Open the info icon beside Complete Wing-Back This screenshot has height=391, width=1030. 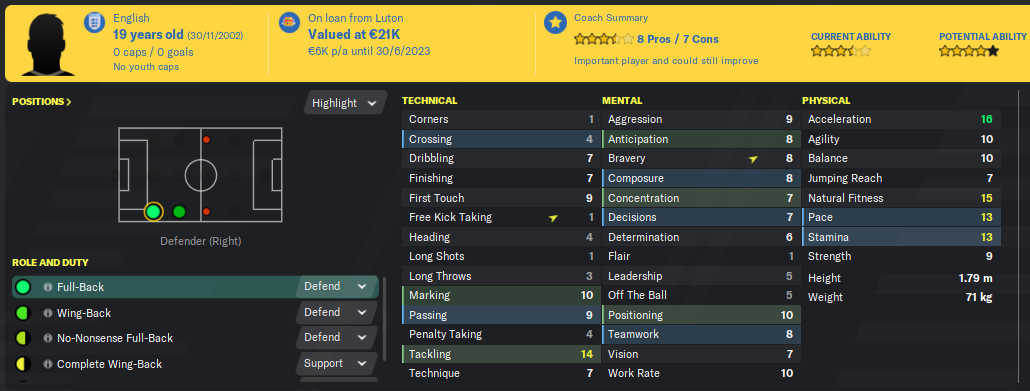47,364
